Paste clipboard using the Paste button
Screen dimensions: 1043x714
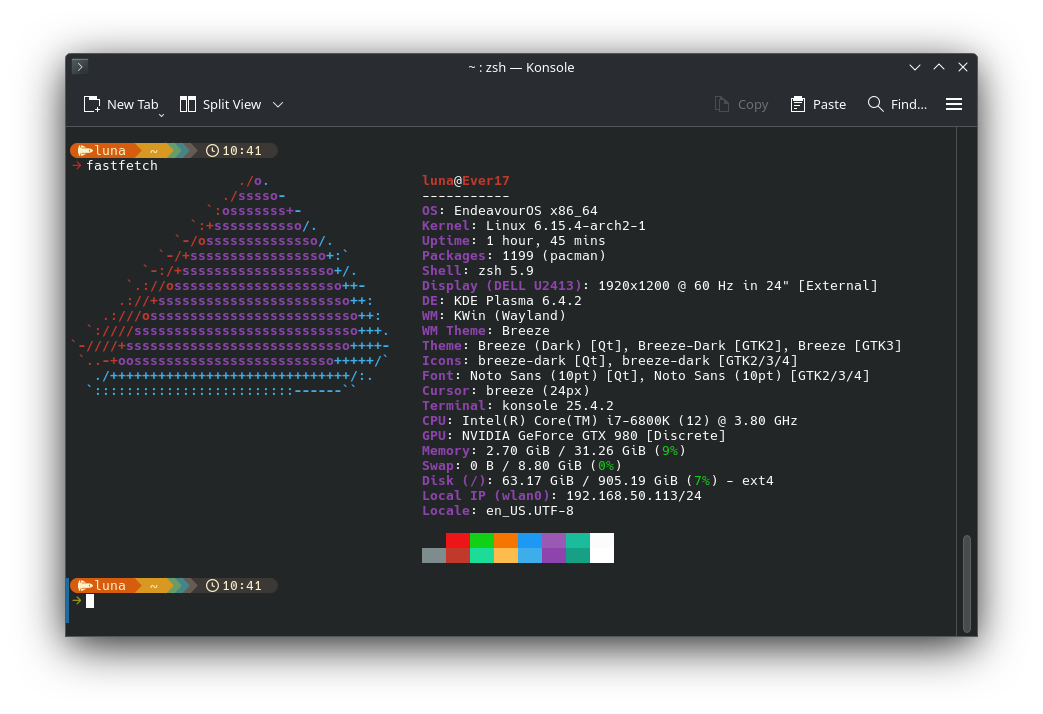[x=818, y=104]
